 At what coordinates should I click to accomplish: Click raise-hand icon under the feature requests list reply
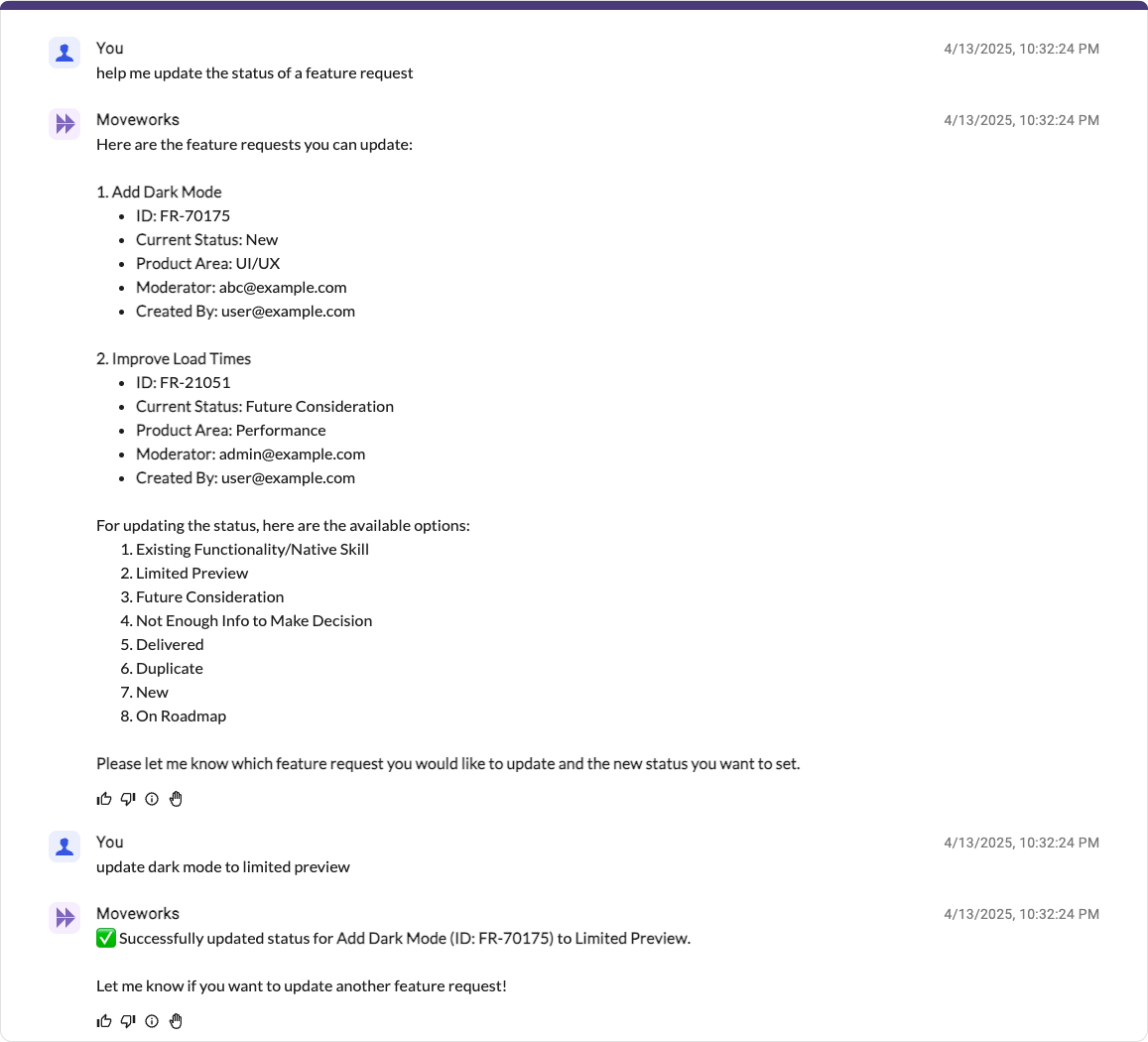point(176,799)
